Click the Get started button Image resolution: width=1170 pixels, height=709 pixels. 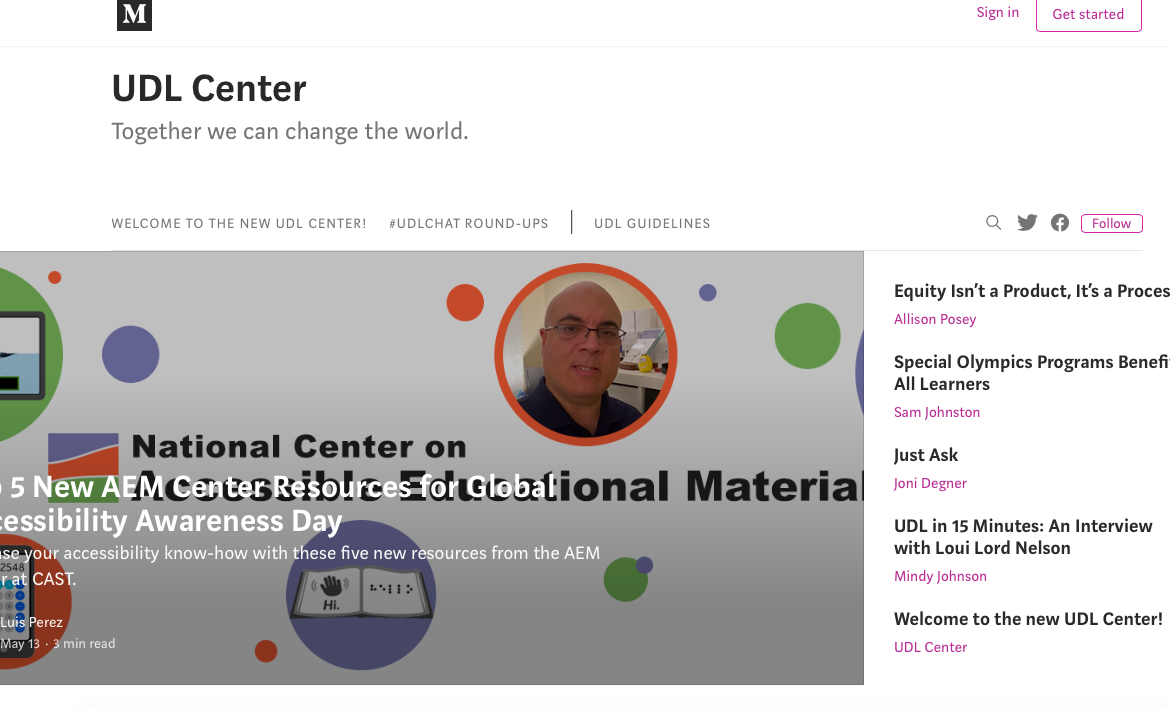click(x=1088, y=14)
